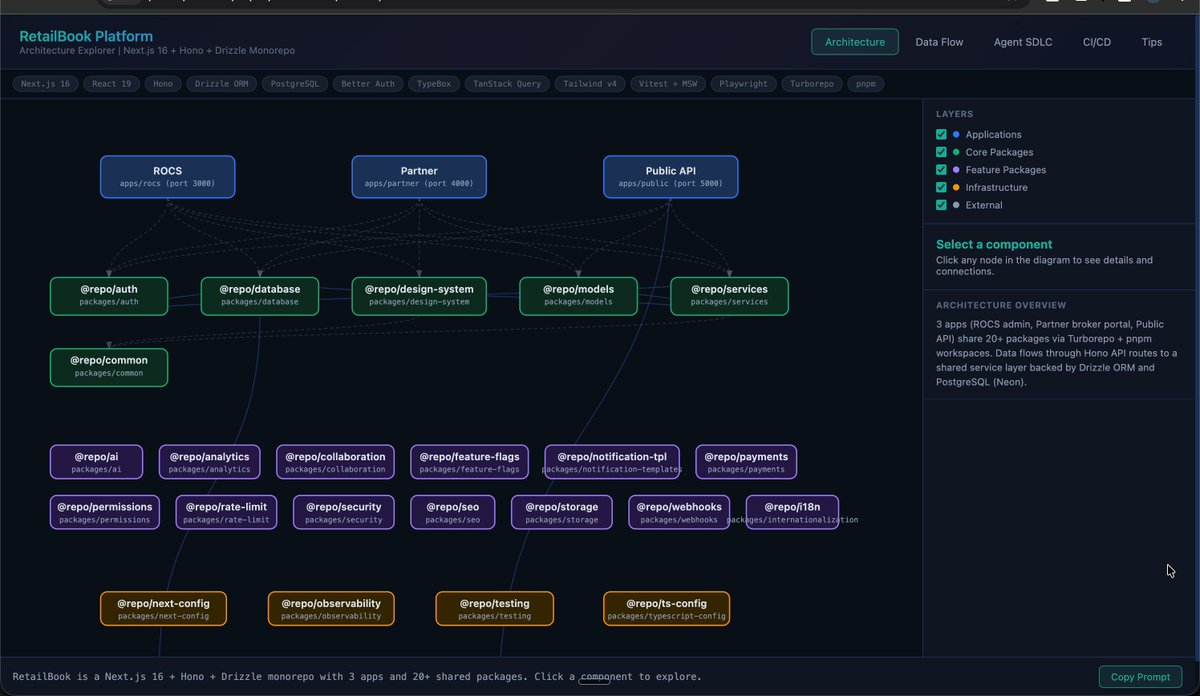Image resolution: width=1200 pixels, height=696 pixels.
Task: Select the @repo/webhooks node
Action: point(679,512)
